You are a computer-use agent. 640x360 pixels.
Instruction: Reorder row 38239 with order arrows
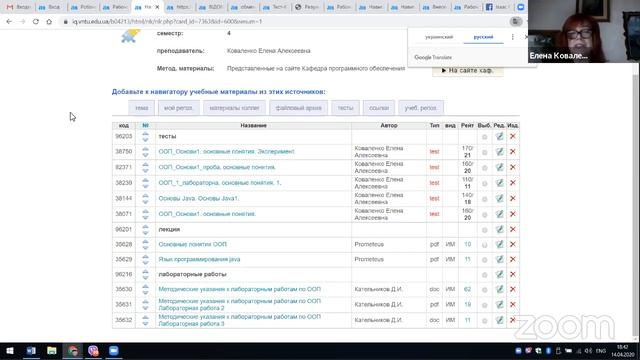[x=145, y=183]
